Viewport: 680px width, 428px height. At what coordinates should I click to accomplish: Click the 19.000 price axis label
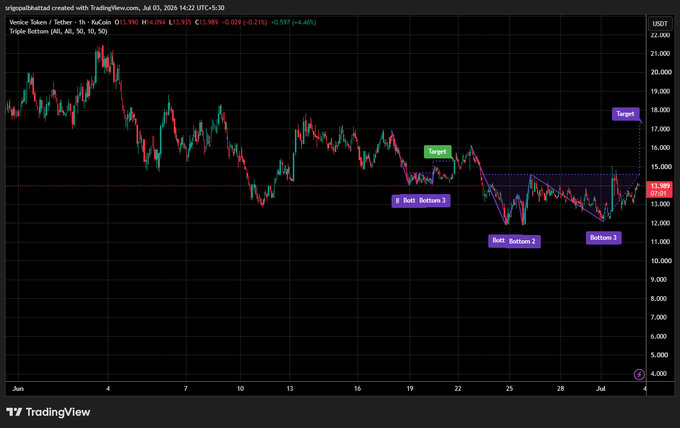tap(660, 91)
